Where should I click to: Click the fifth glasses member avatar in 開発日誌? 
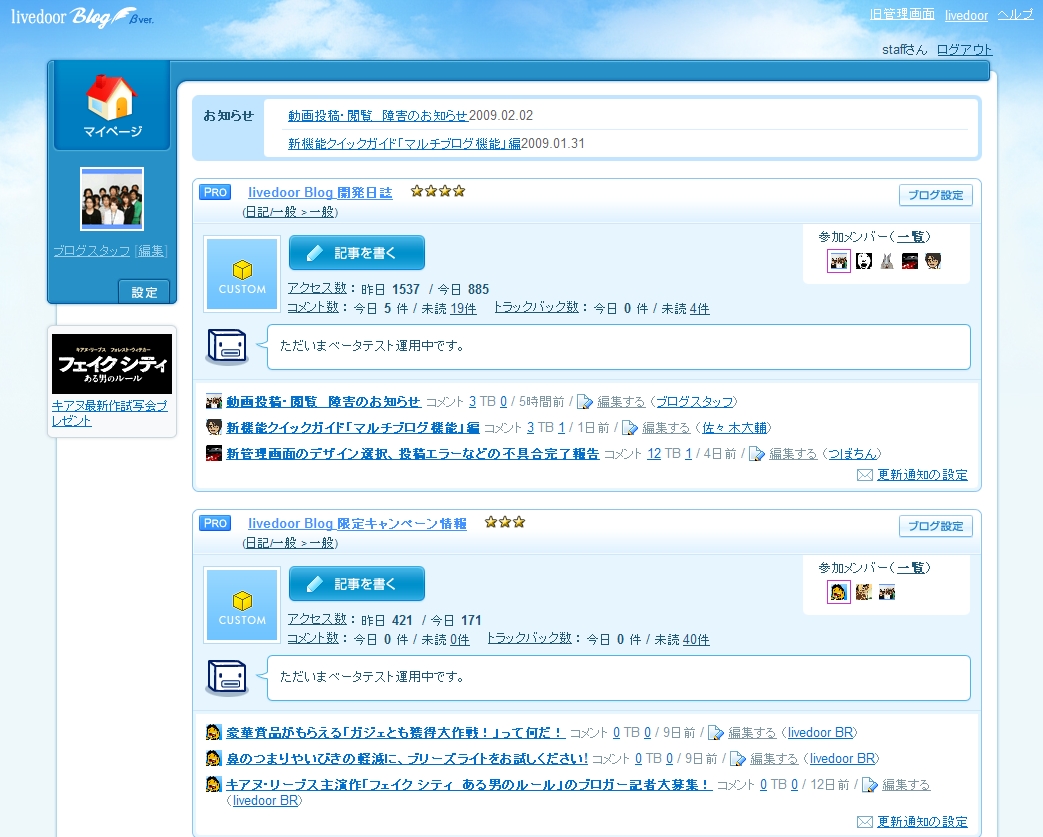(x=933, y=261)
